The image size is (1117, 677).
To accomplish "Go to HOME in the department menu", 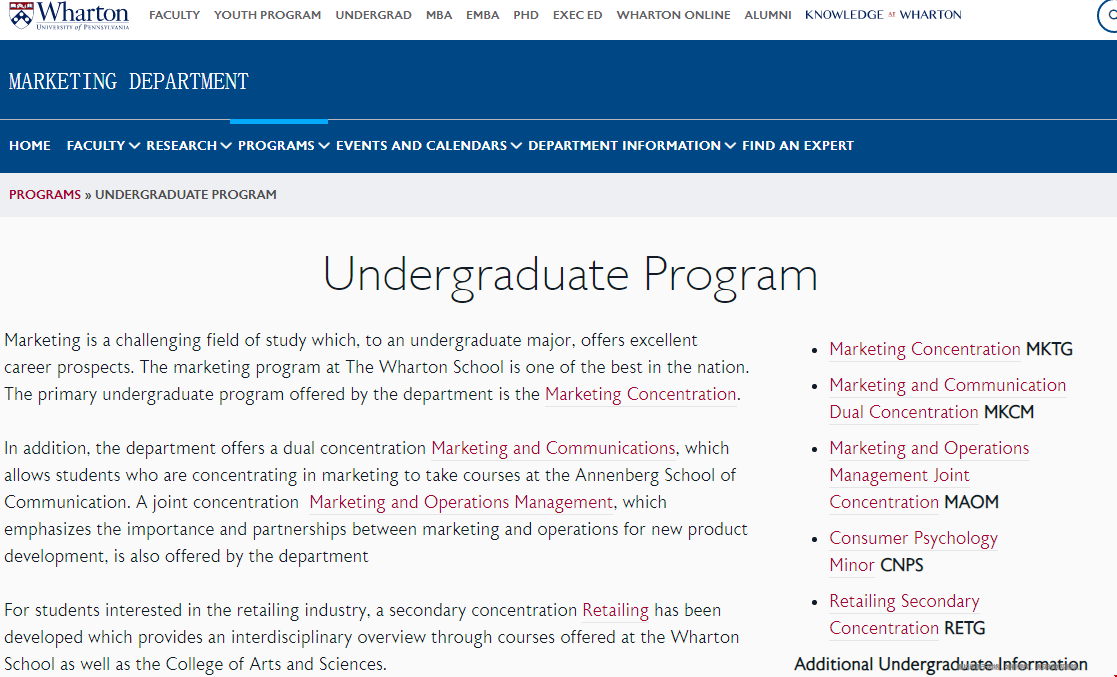I will (30, 145).
